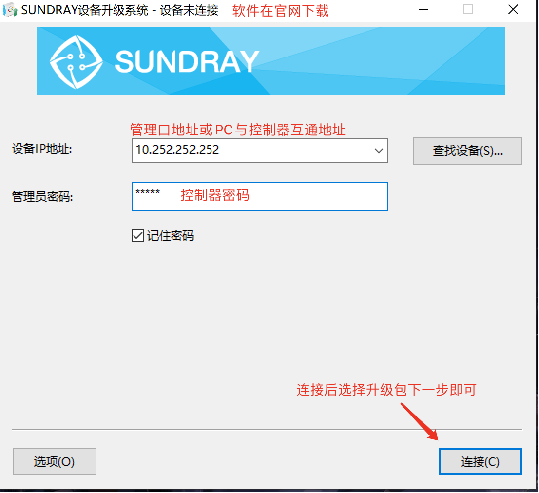Focus the 管理员密码 password field
The image size is (539, 493).
coord(260,196)
